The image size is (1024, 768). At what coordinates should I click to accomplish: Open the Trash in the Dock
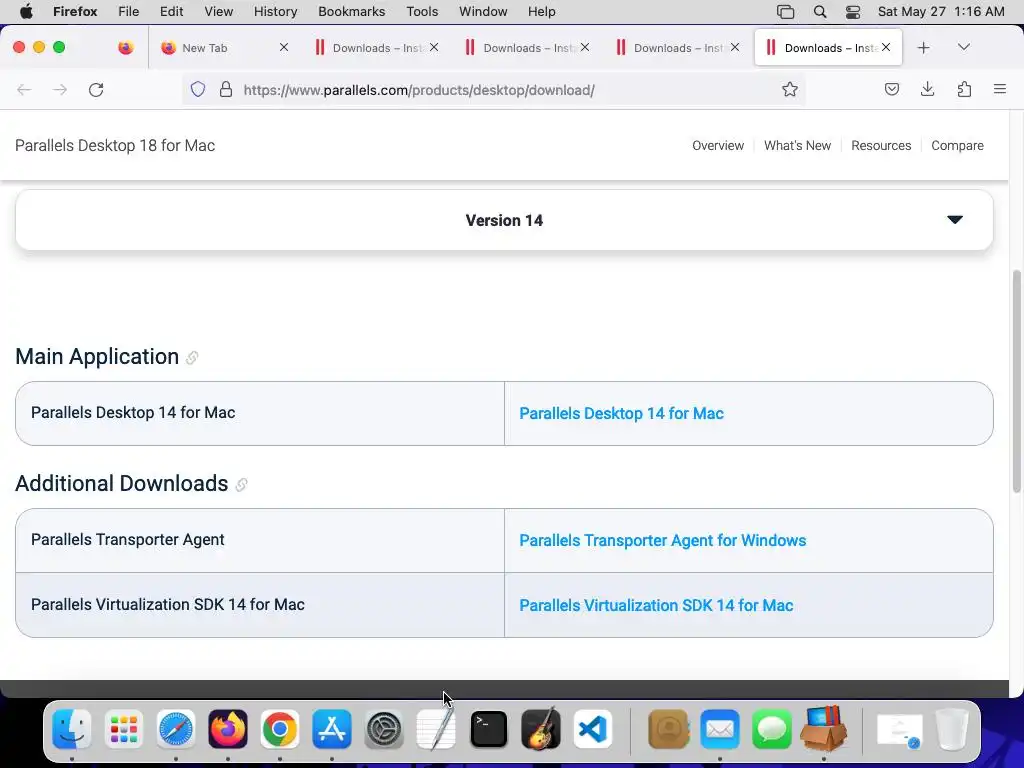952,729
